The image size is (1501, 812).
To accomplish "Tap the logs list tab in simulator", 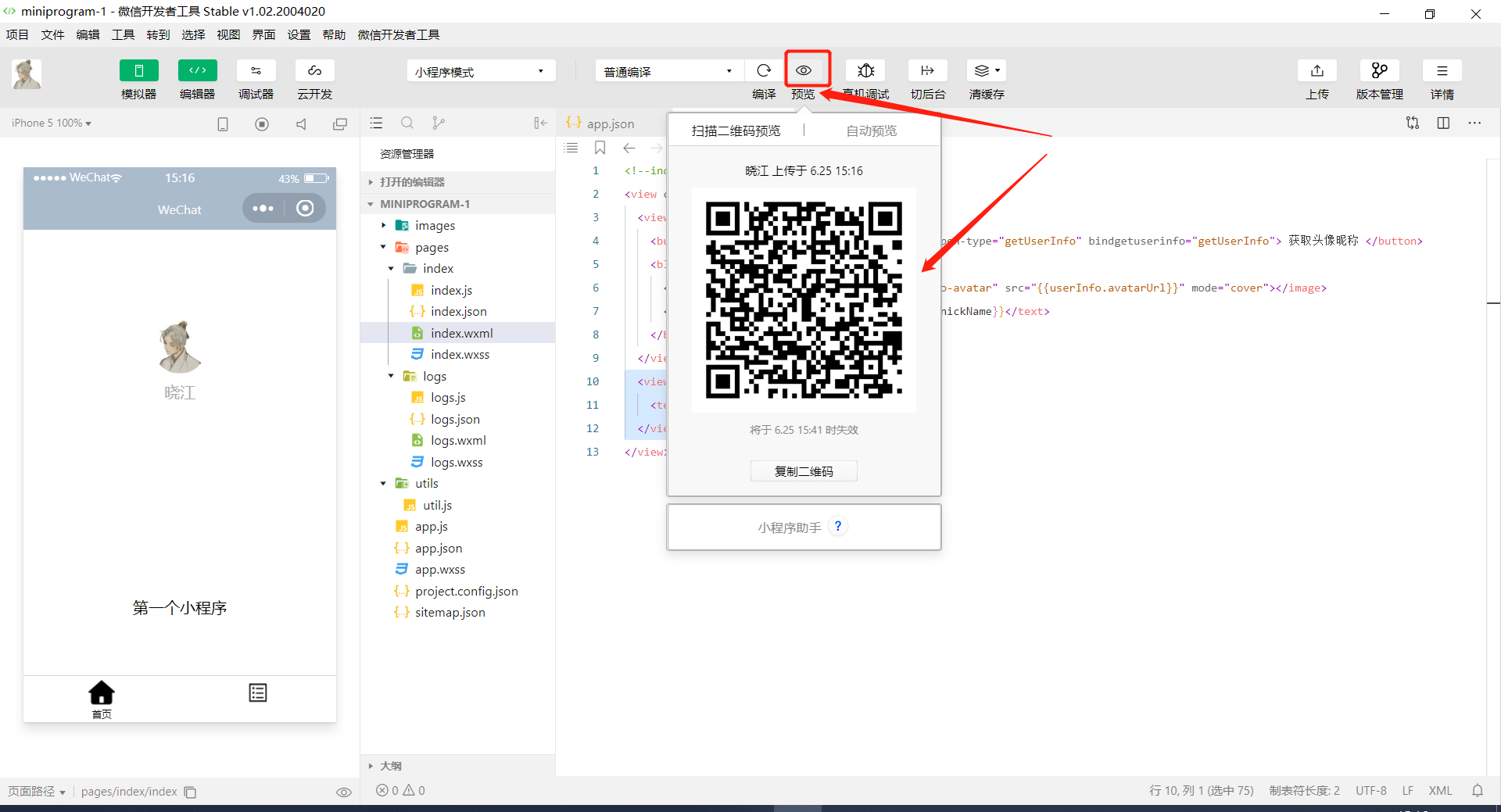I will [258, 693].
